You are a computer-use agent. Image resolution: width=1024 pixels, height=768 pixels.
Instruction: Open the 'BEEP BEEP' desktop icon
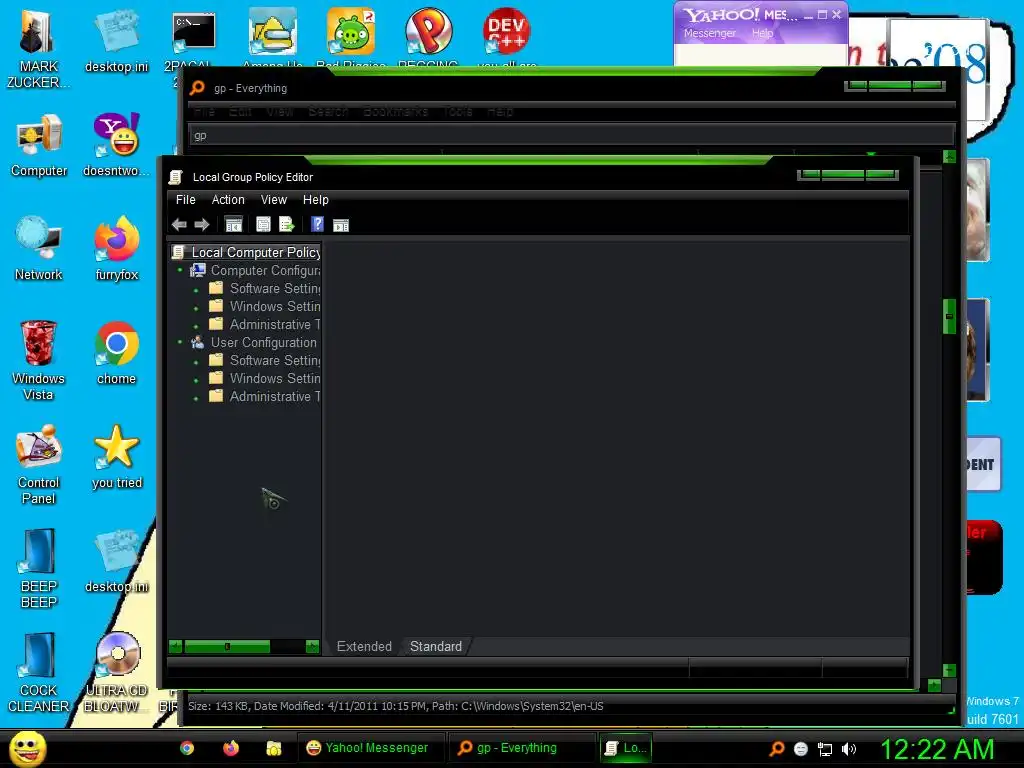click(x=39, y=569)
